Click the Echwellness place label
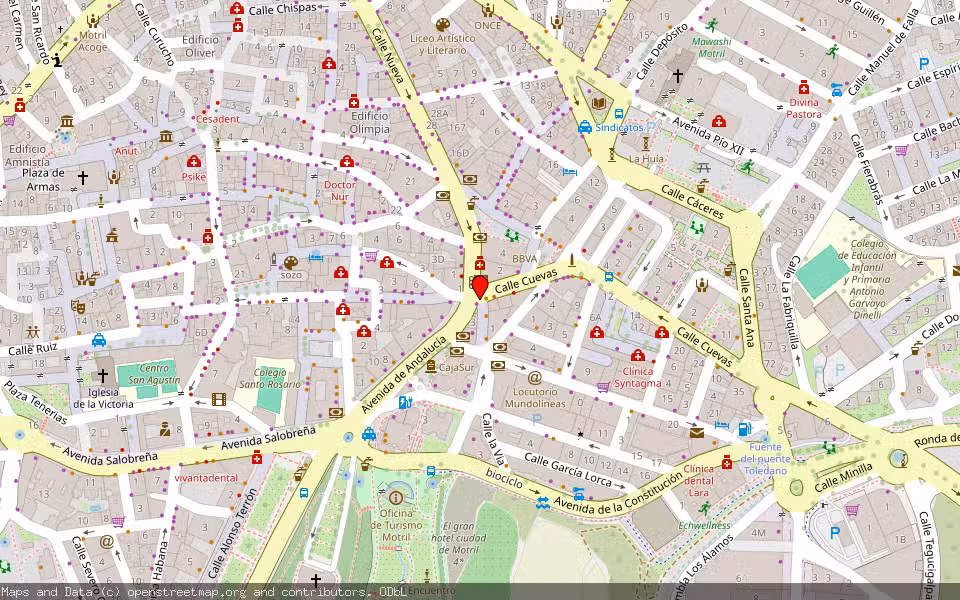This screenshot has height=600, width=960. click(704, 526)
